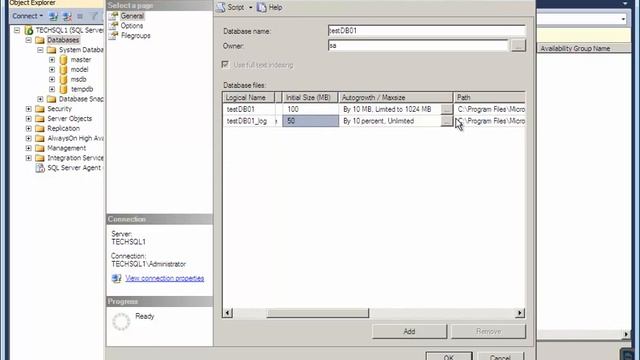This screenshot has width=640, height=360.
Task: Click the Path column header
Action: (489, 98)
